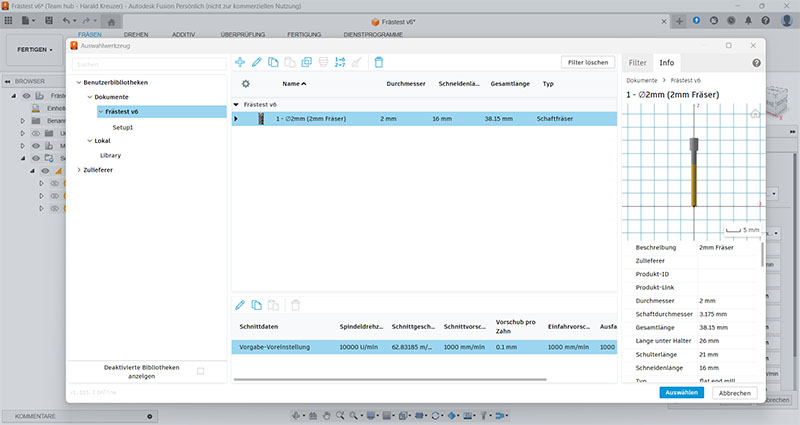Open the Fusion help question mark icon
800x425 pixels.
pos(765,20)
